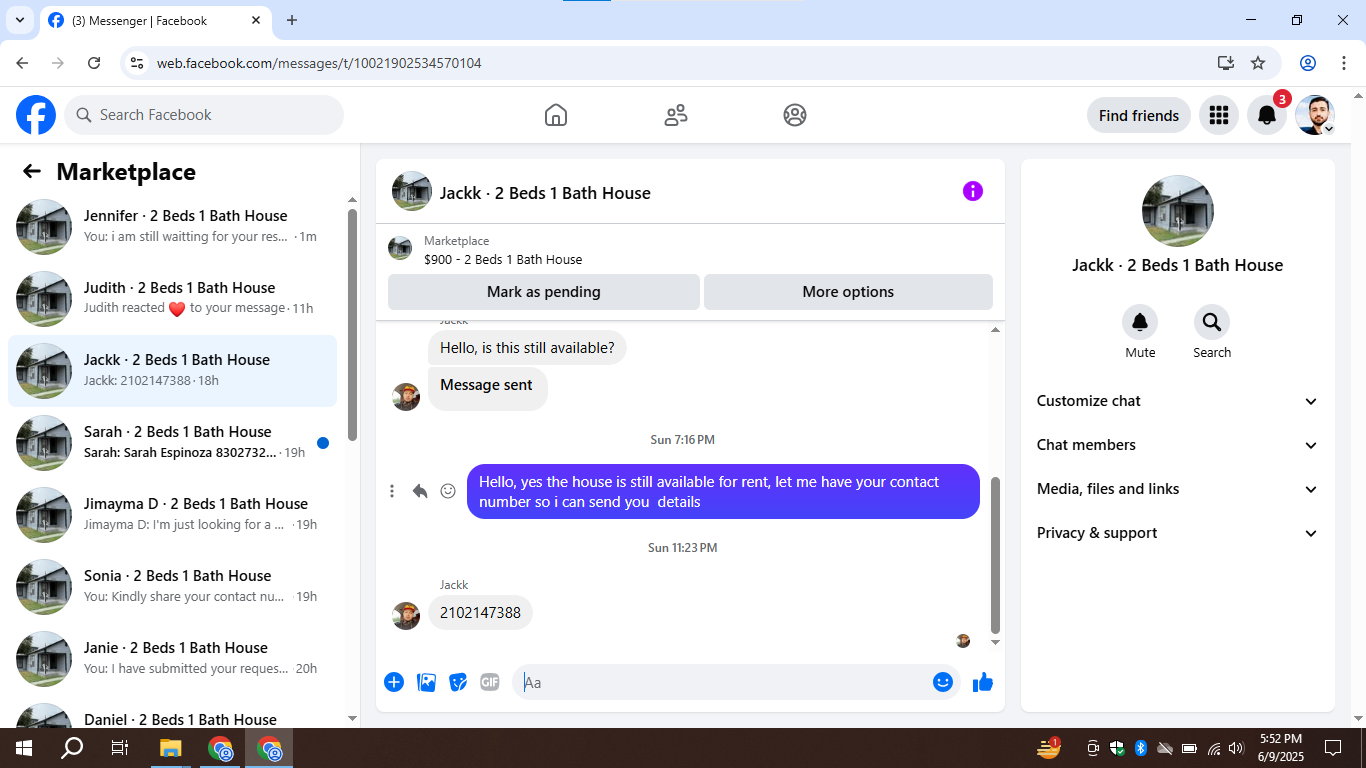This screenshot has width=1366, height=768.
Task: Click the browser address bar URL
Action: point(319,63)
